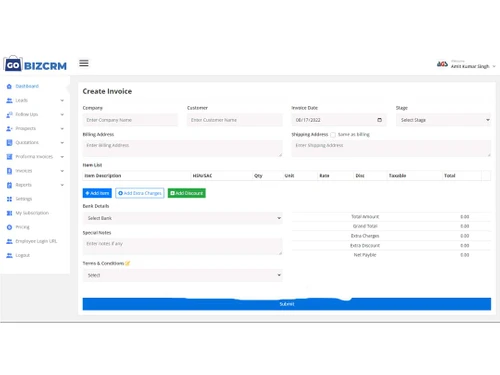Image resolution: width=500 pixels, height=375 pixels.
Task: Click the Taxable column header
Action: coord(397,176)
